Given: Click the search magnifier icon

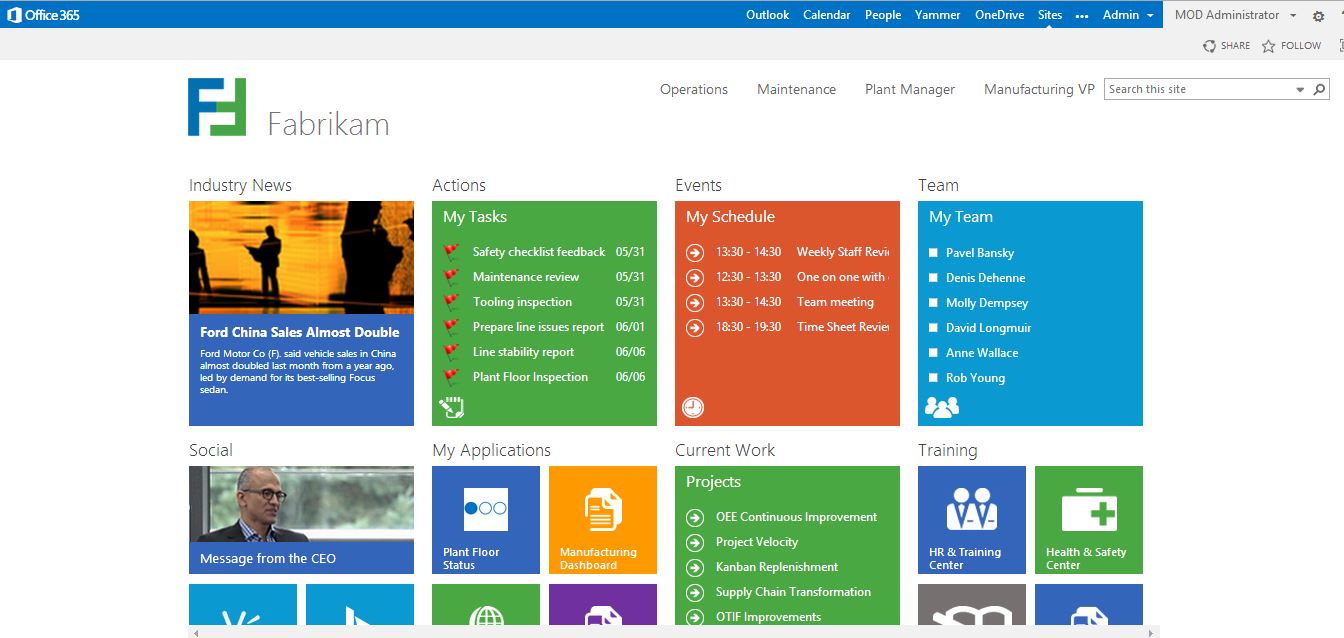Looking at the screenshot, I should (1319, 89).
